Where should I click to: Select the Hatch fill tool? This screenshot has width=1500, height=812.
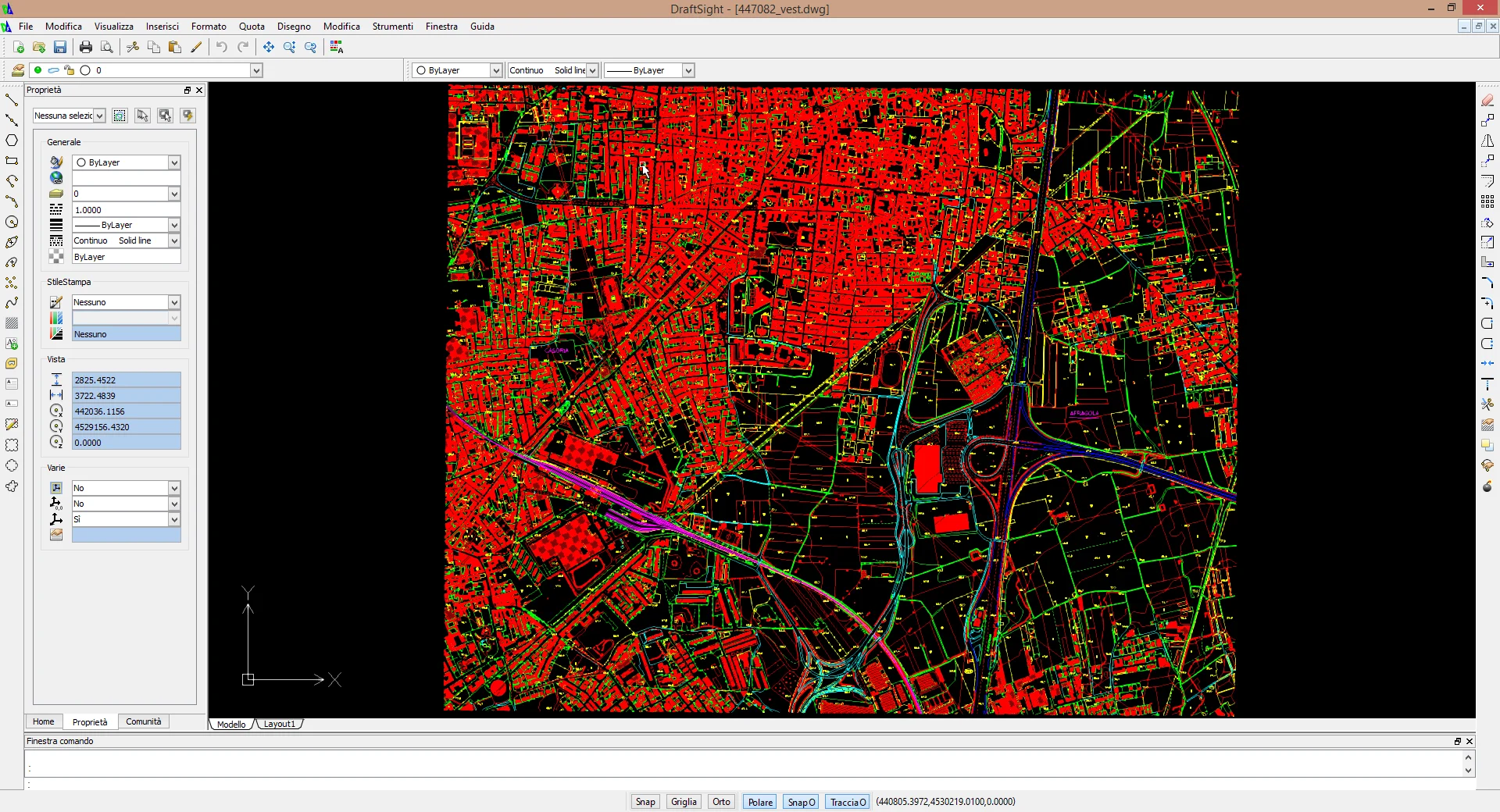click(12, 323)
